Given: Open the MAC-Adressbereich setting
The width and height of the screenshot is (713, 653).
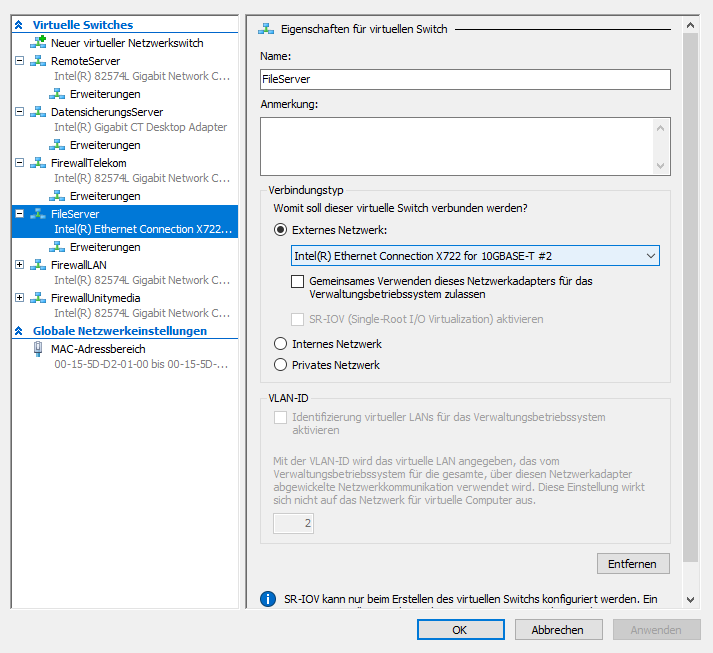Looking at the screenshot, I should click(98, 349).
